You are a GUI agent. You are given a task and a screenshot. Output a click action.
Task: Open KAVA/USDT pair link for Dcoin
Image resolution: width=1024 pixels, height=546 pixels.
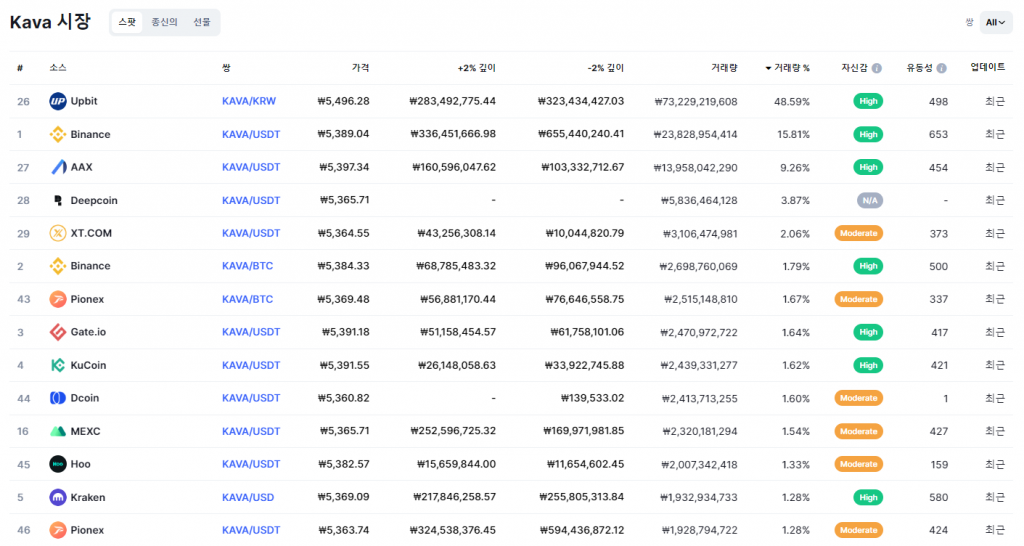[251, 398]
